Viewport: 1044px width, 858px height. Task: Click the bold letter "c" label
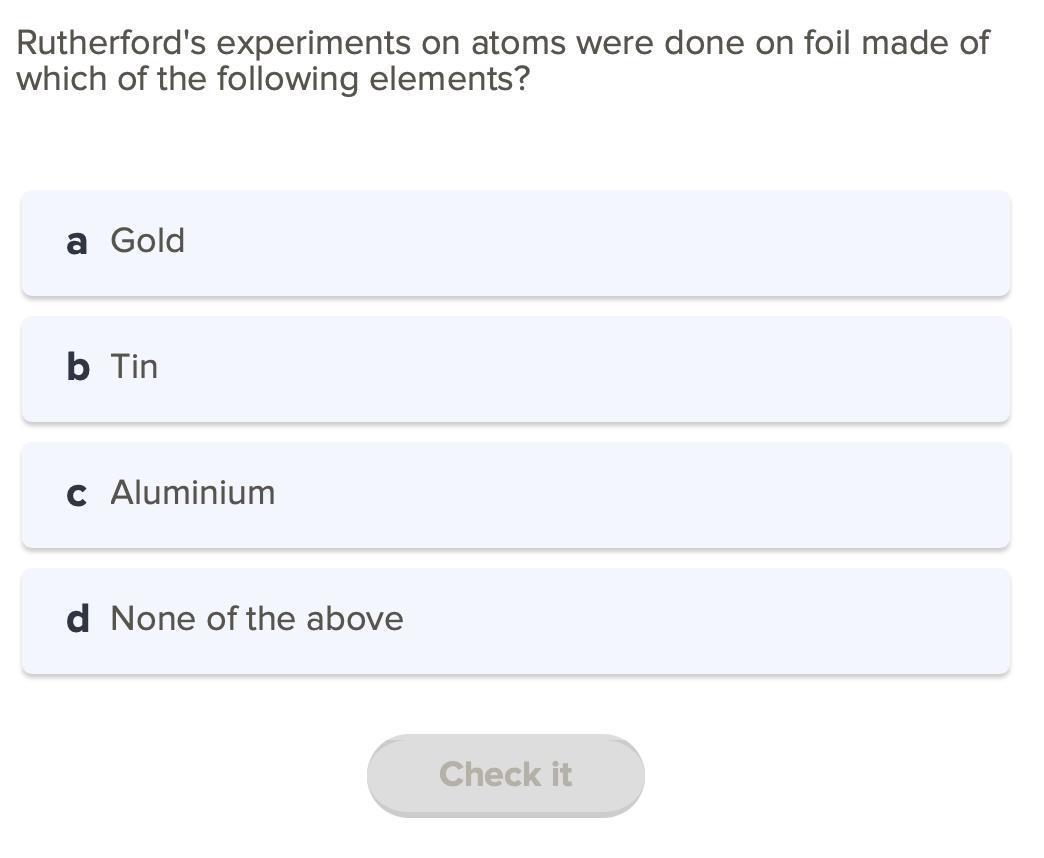[x=77, y=494]
